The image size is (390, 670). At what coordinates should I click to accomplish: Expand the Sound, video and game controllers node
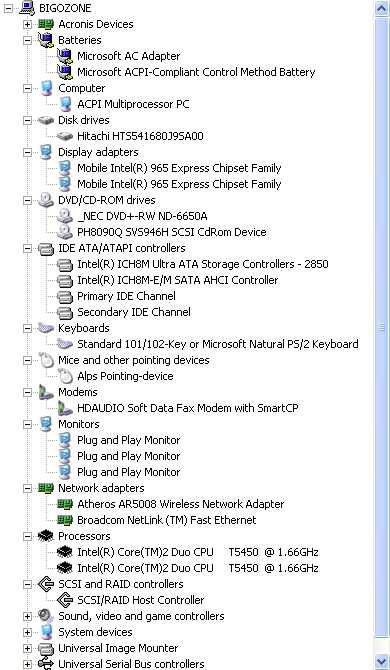click(27, 616)
